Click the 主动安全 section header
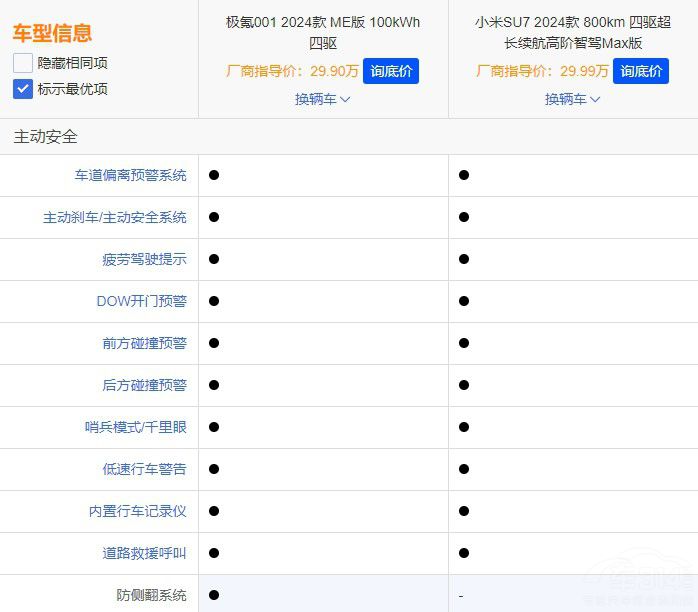Image resolution: width=698 pixels, height=612 pixels. tap(45, 137)
